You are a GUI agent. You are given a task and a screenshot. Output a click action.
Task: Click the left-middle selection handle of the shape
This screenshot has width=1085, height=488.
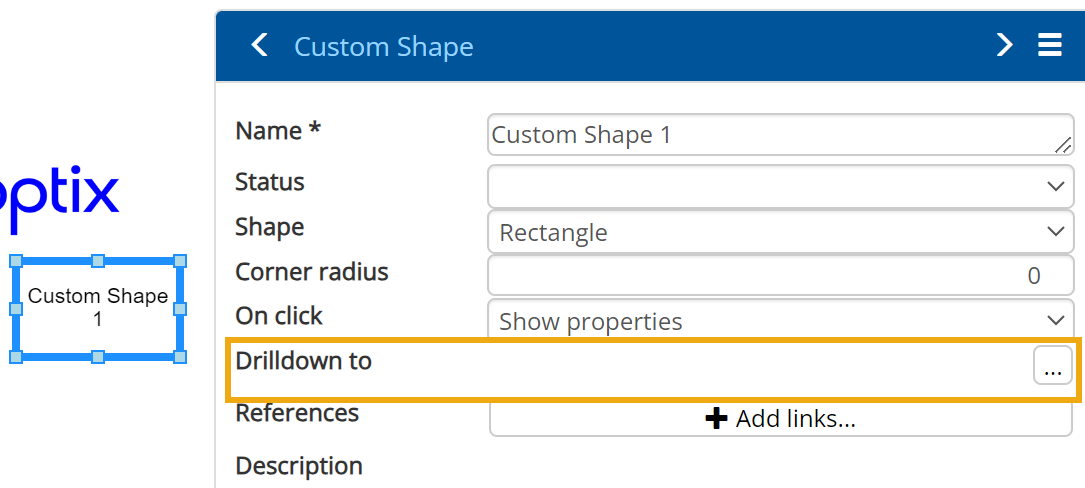click(x=16, y=309)
